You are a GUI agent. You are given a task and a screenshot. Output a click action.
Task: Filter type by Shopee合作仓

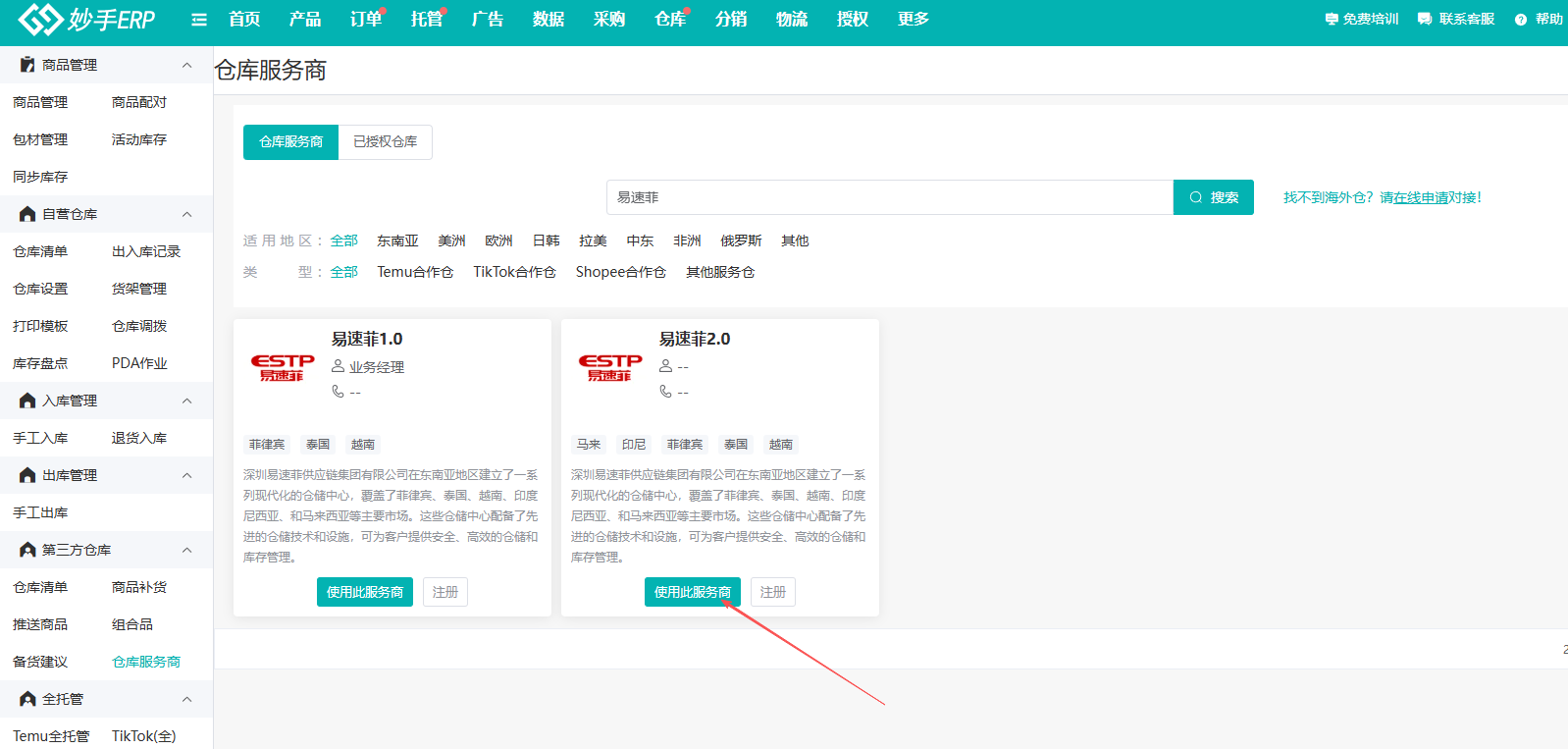620,272
